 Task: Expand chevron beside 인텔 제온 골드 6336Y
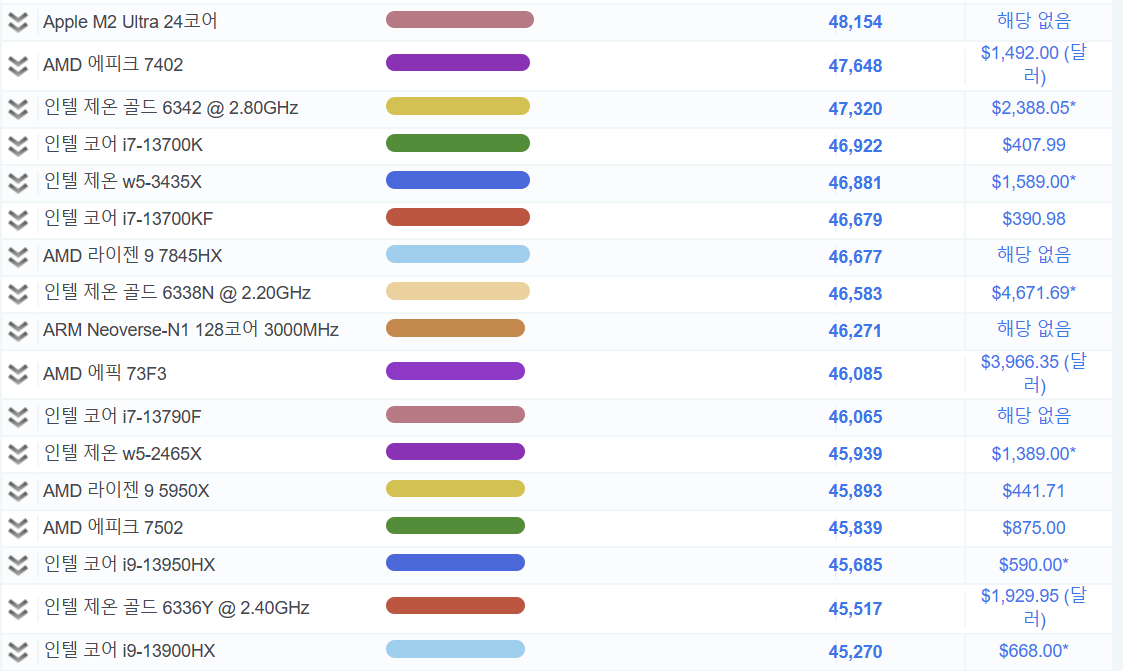pyautogui.click(x=18, y=609)
